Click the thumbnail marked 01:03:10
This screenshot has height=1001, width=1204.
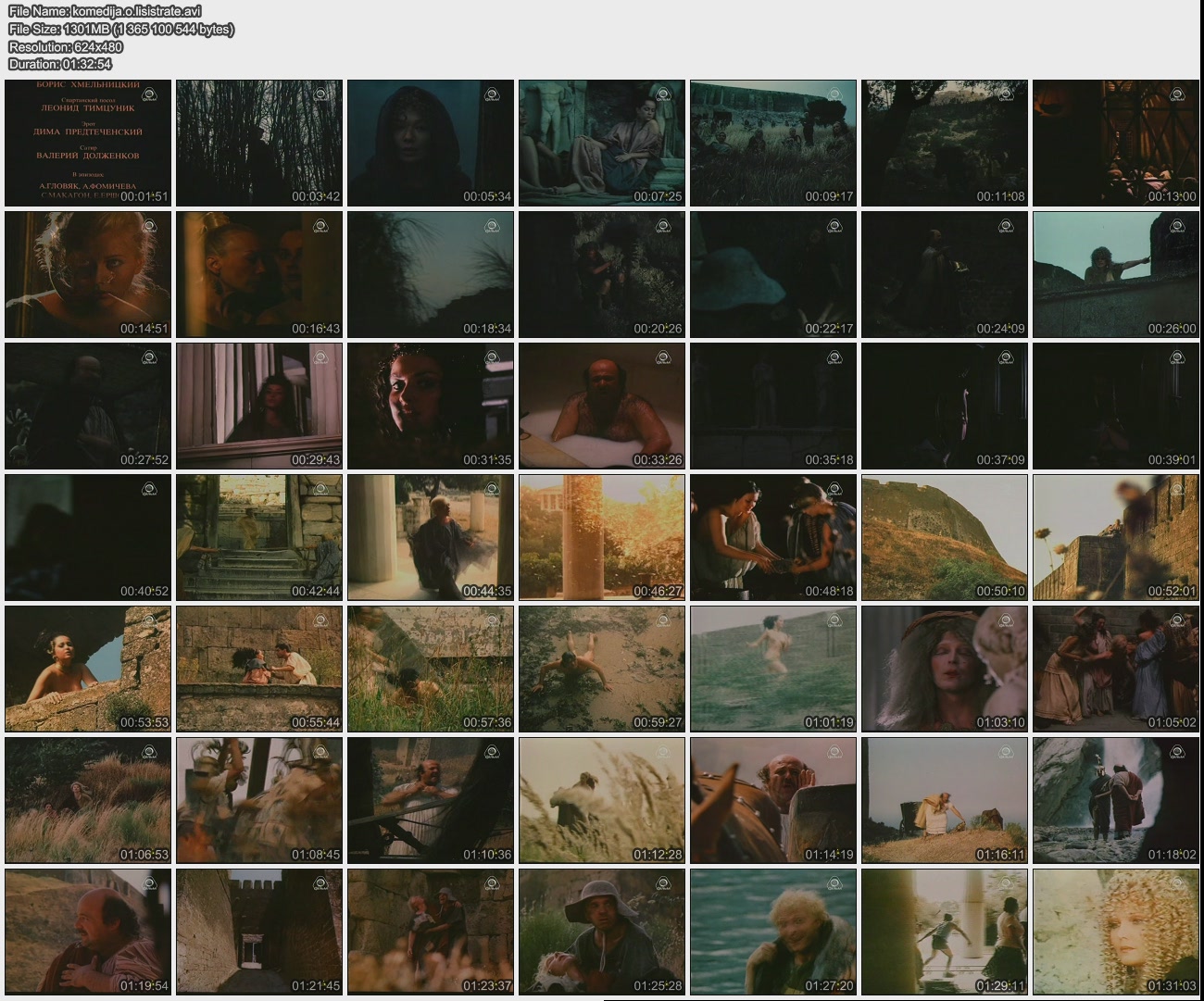(945, 669)
